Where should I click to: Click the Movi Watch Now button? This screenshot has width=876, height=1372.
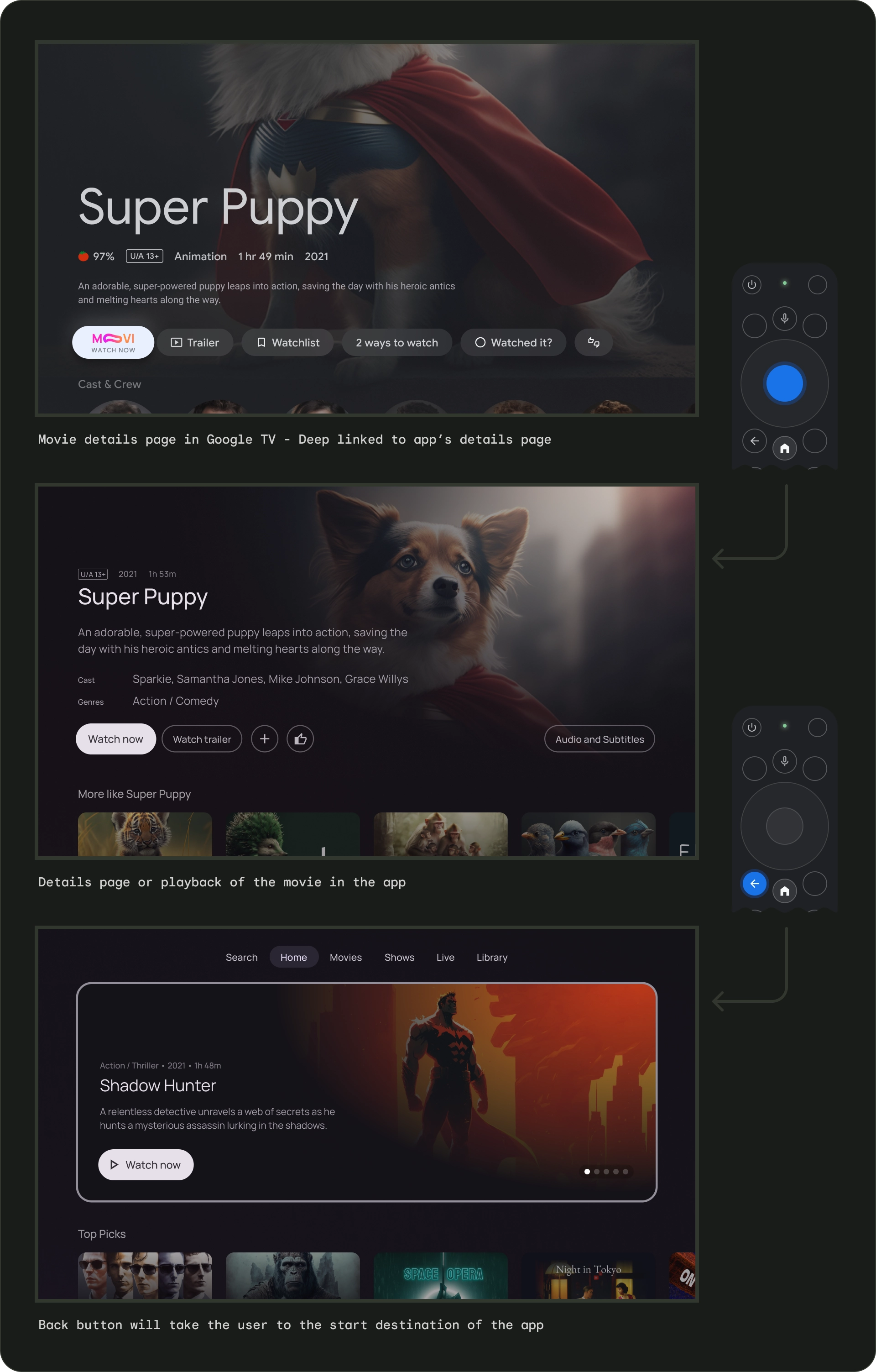tap(112, 342)
